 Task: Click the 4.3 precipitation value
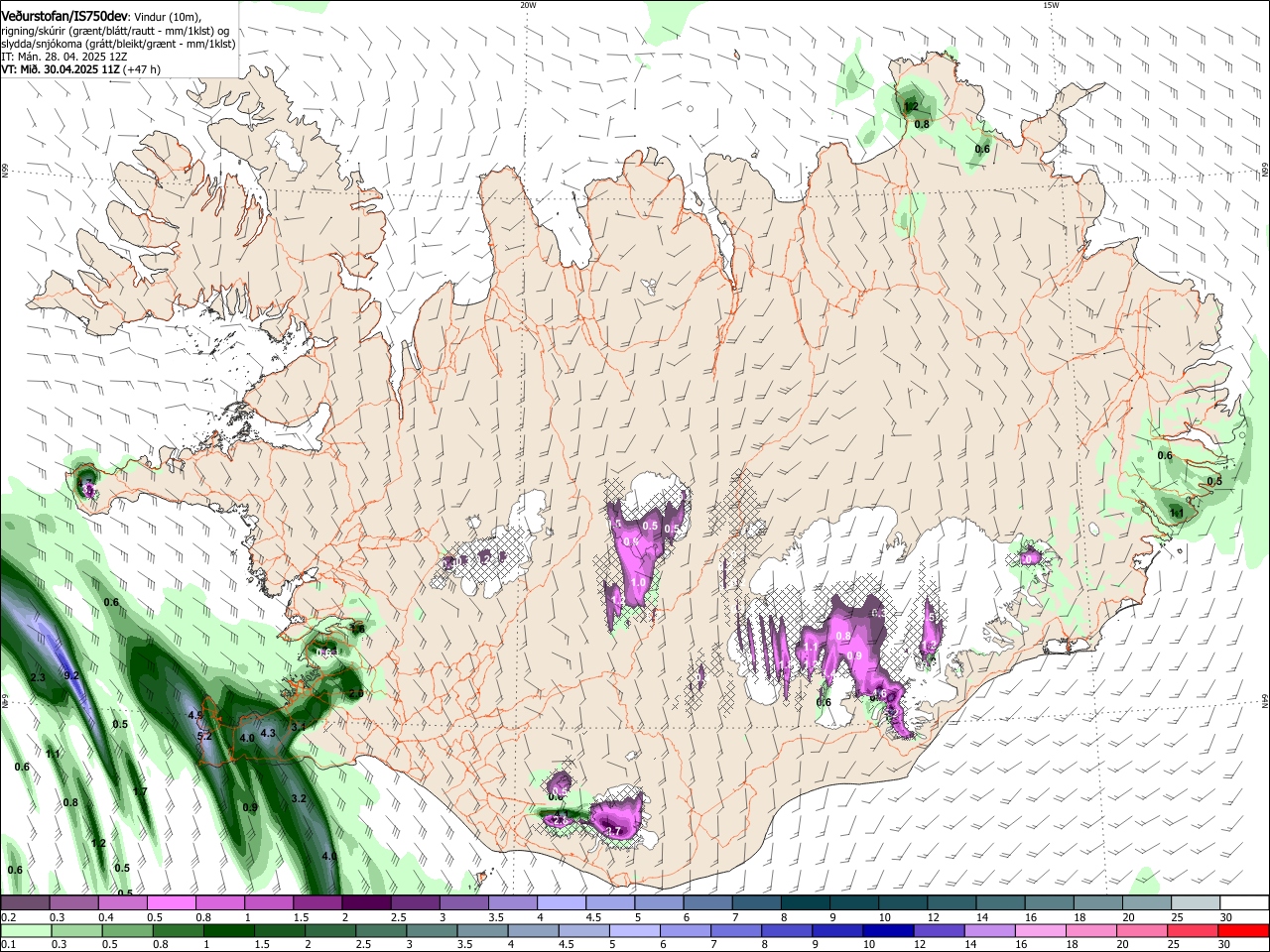pos(267,734)
